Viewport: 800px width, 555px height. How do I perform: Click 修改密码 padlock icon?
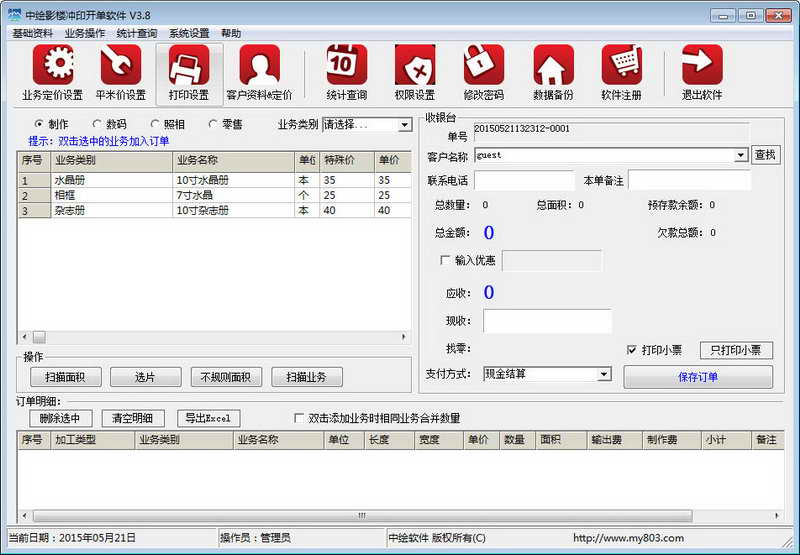484,66
